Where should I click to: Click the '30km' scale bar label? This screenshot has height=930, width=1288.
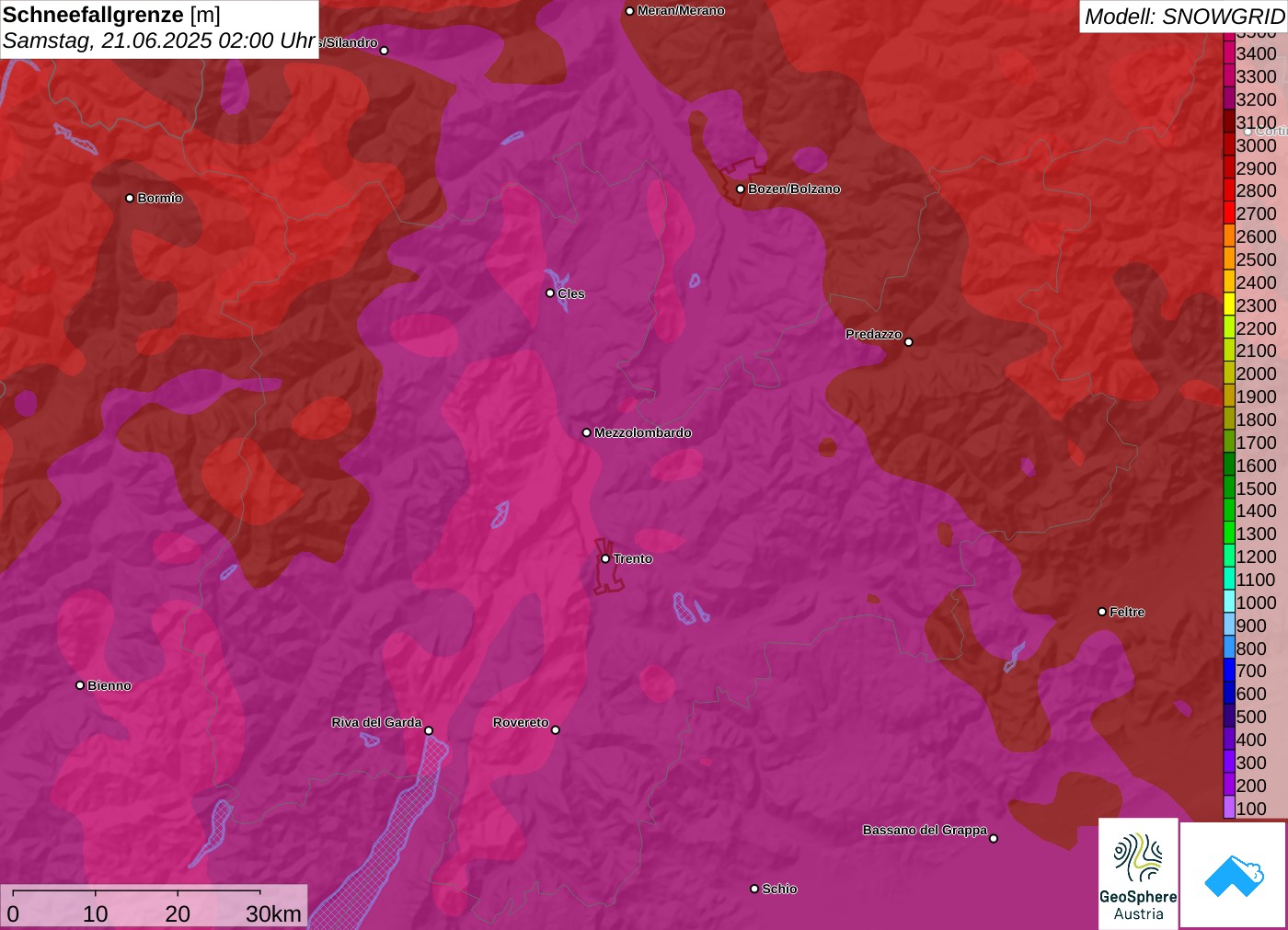pyautogui.click(x=273, y=913)
